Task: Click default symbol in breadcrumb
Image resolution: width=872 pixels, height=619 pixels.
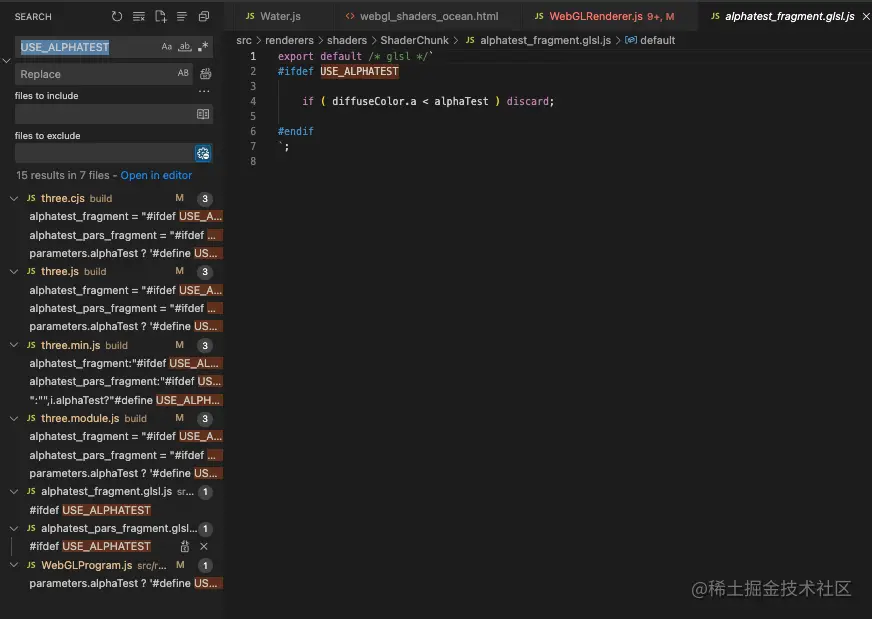Action: coord(657,41)
